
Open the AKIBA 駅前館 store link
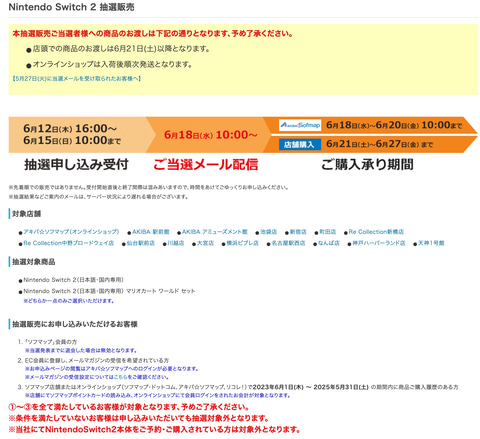151,232
